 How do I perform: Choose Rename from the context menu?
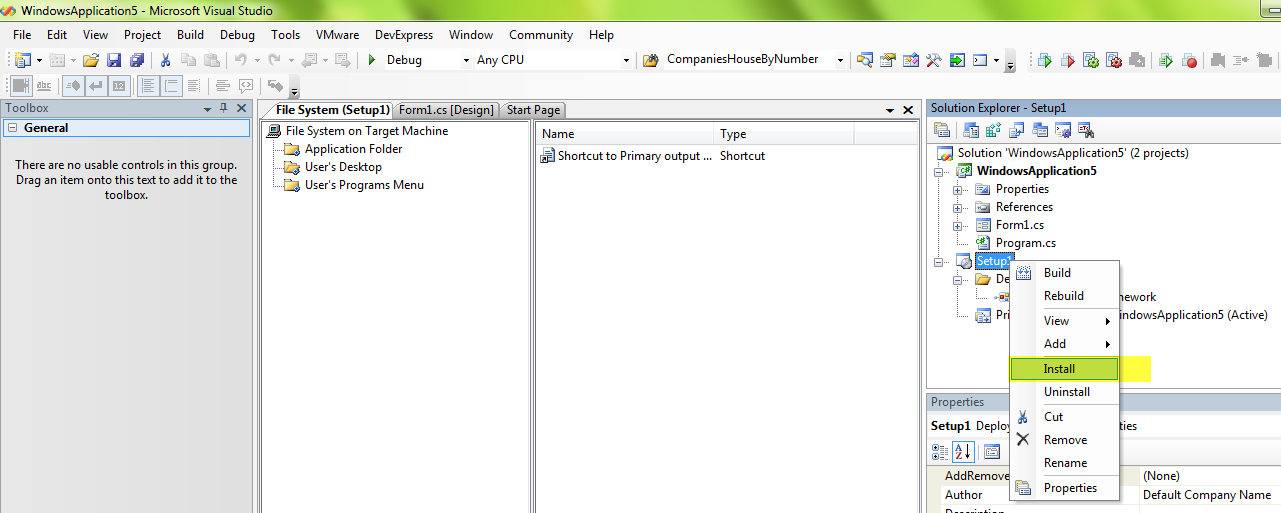pyautogui.click(x=1064, y=463)
